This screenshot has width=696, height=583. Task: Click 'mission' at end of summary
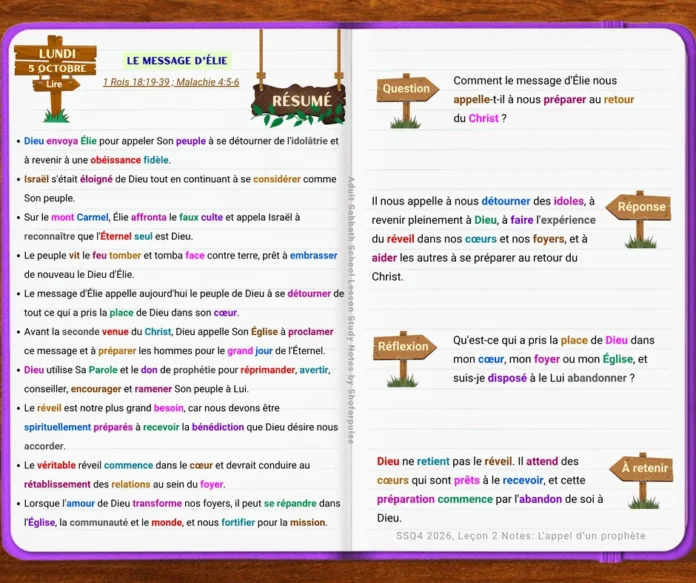pyautogui.click(x=308, y=523)
